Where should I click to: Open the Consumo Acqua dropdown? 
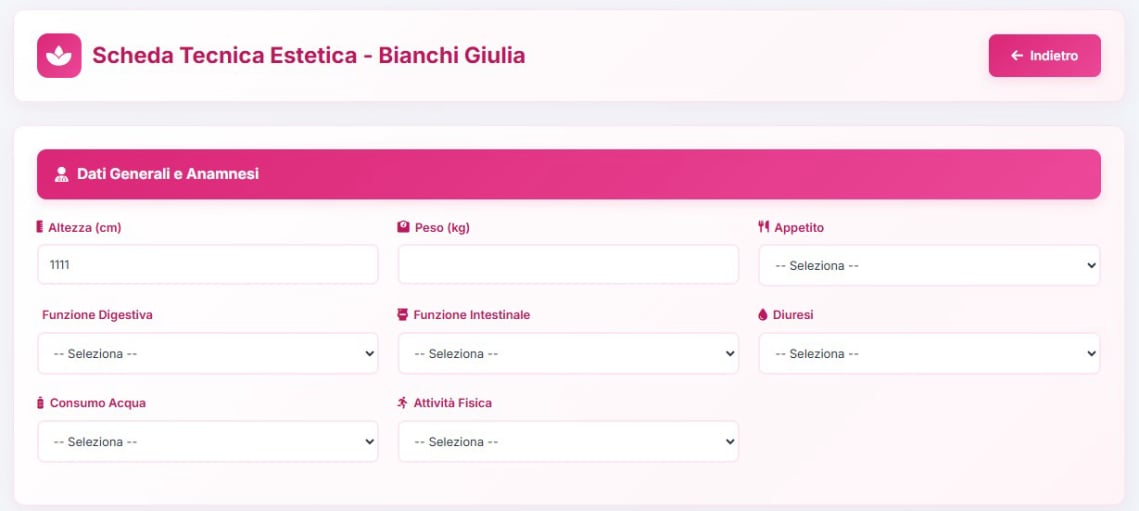[x=208, y=442]
